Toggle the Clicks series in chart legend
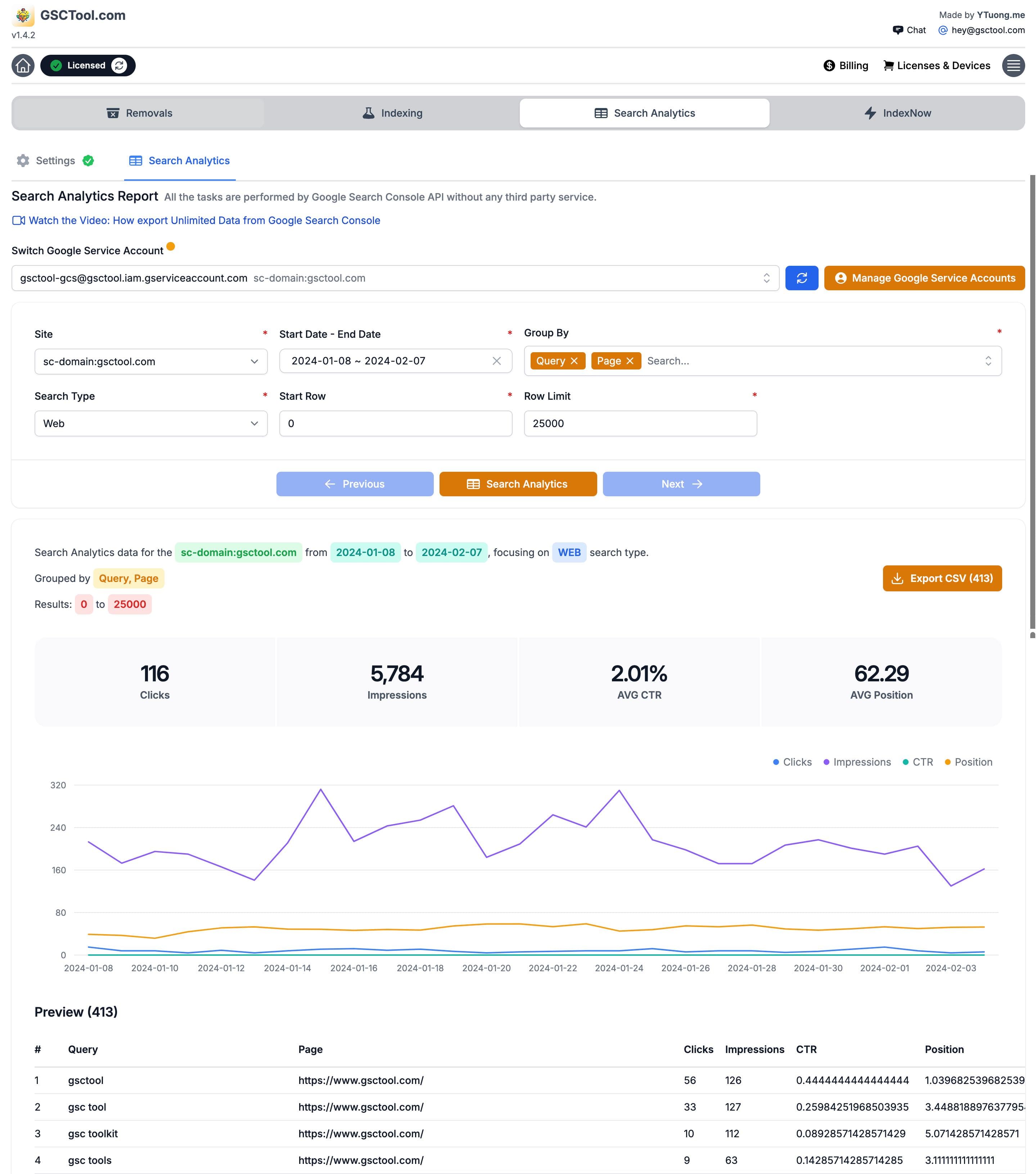 click(792, 762)
